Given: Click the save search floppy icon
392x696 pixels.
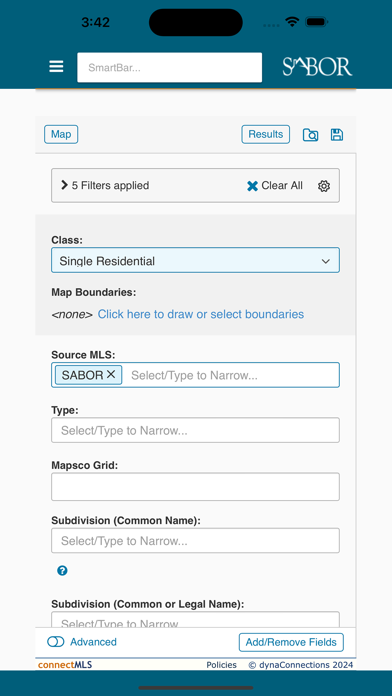Looking at the screenshot, I should click(x=337, y=134).
